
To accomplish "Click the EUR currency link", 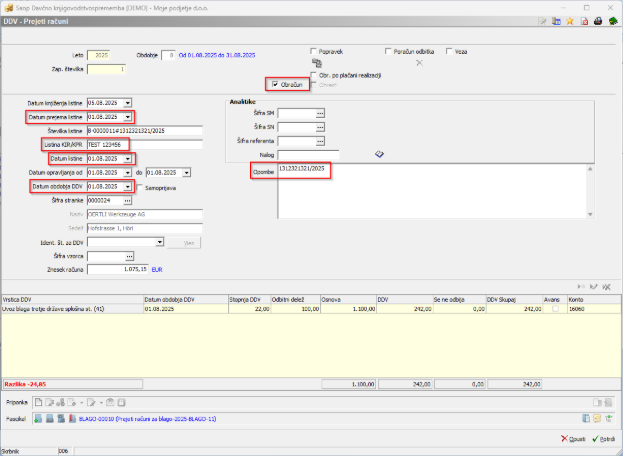I will pos(157,270).
